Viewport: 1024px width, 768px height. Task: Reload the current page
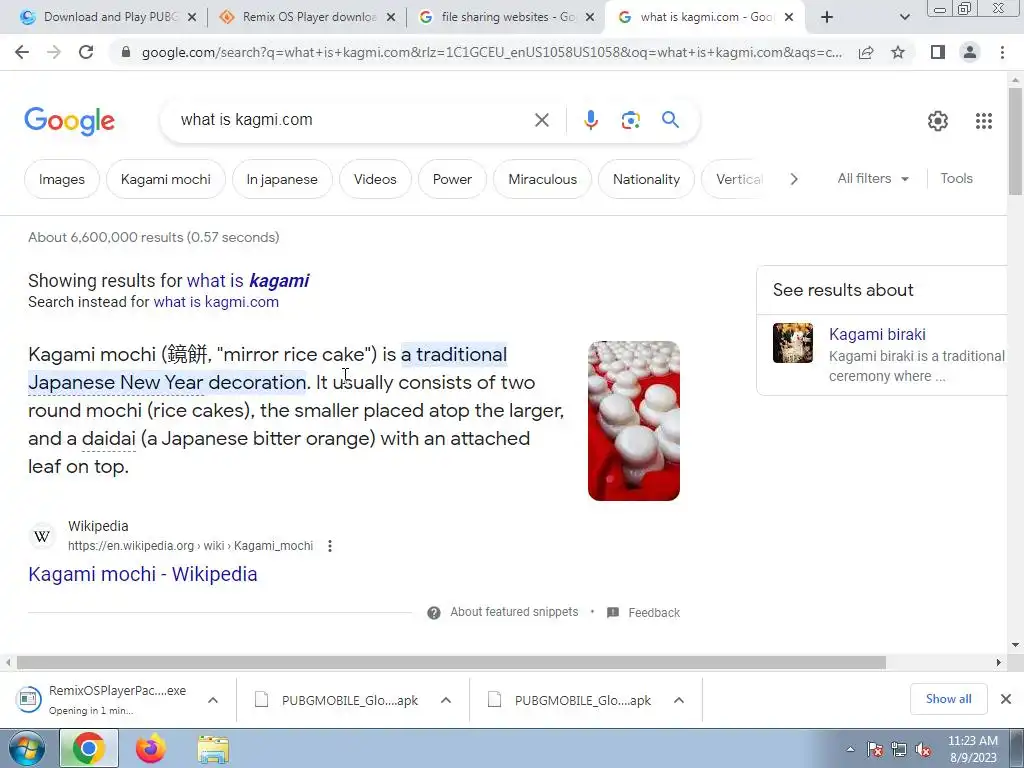pos(86,52)
